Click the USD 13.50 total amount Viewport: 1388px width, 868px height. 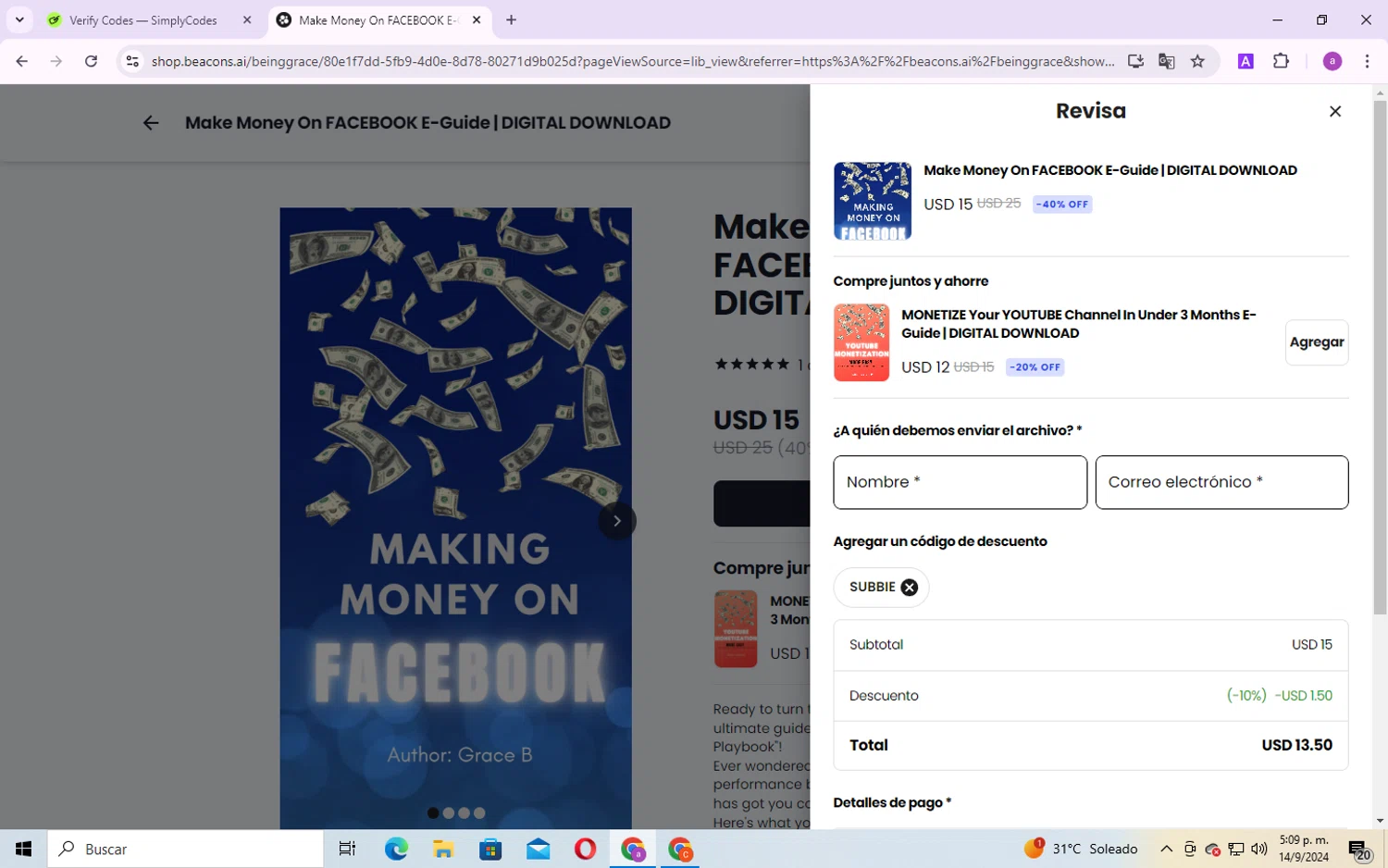[x=1296, y=745]
